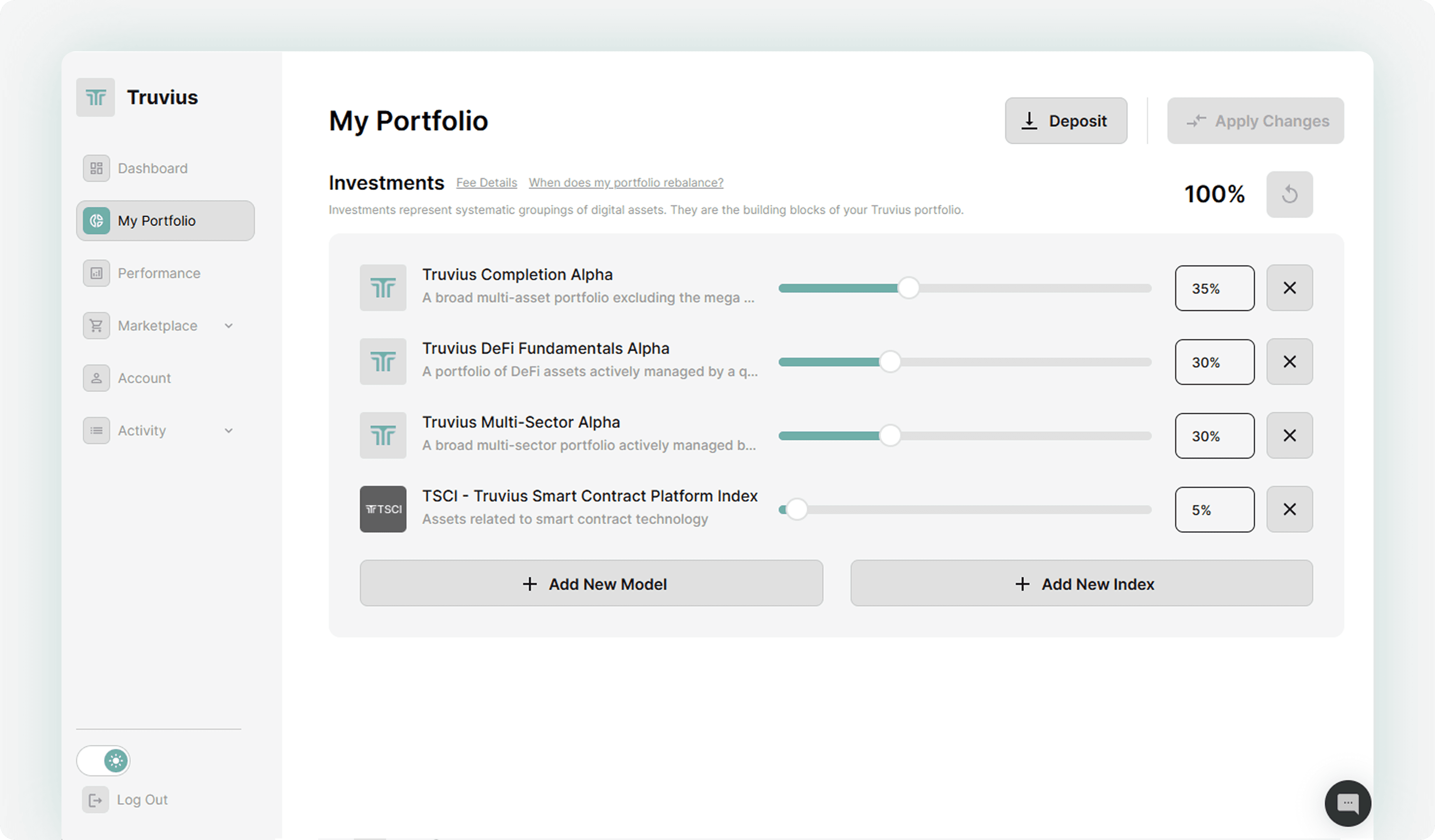Viewport: 1435px width, 840px height.
Task: Click the 5% TSCI allocation input field
Action: coord(1214,510)
